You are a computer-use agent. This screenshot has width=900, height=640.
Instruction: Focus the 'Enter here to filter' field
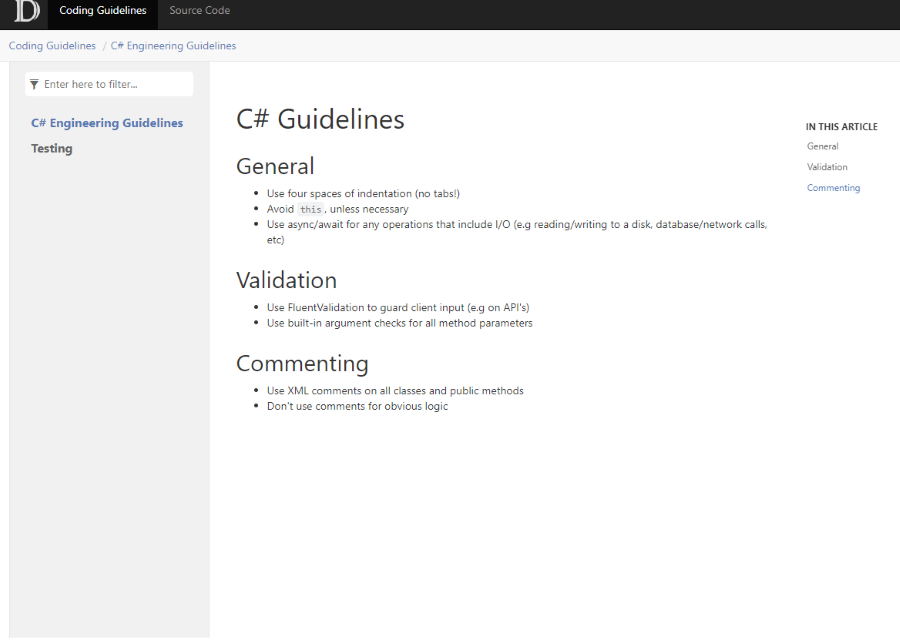tap(115, 85)
